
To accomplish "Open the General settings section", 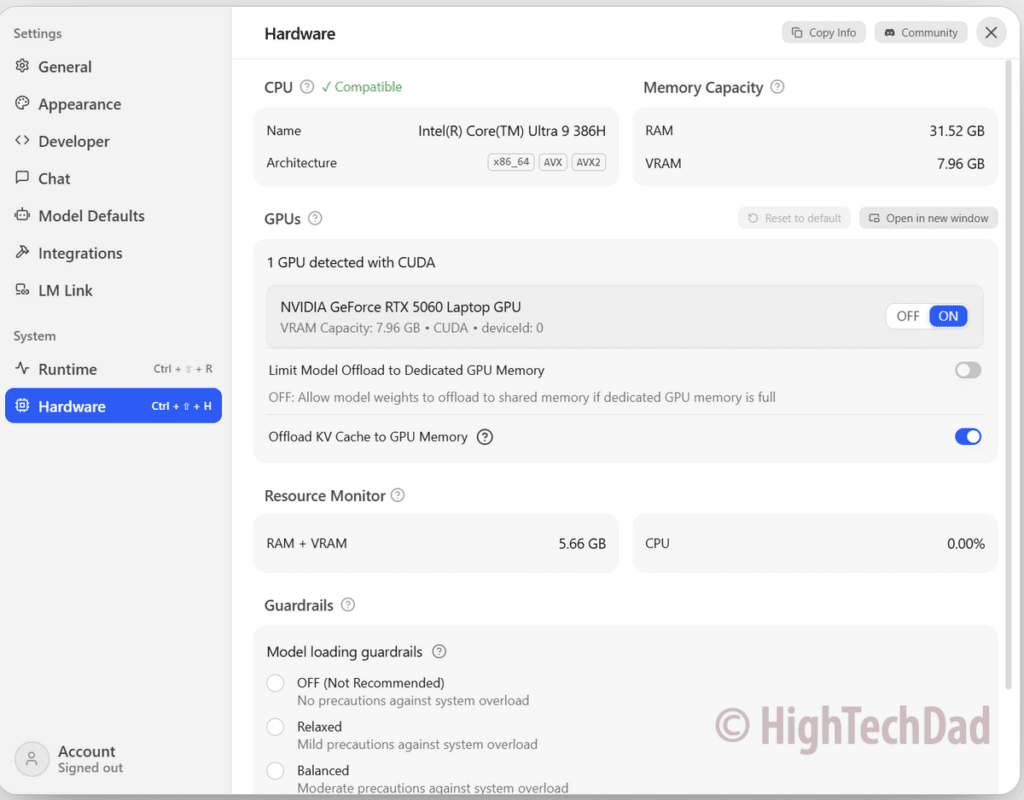I will click(113, 67).
